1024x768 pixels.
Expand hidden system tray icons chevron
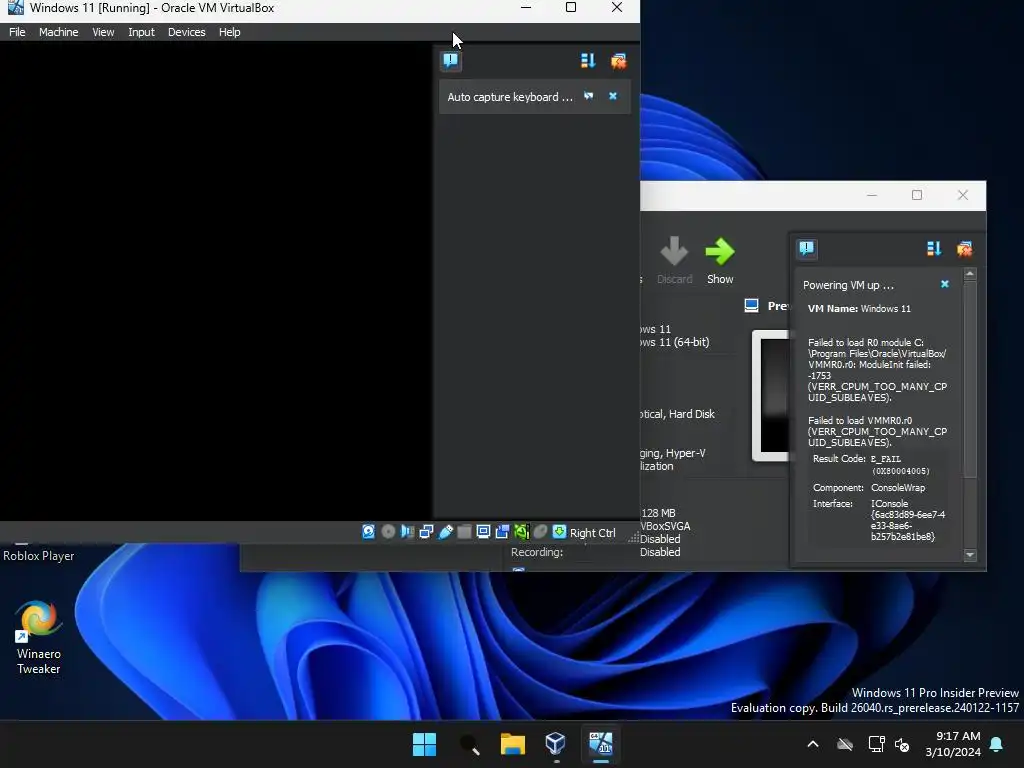click(813, 744)
